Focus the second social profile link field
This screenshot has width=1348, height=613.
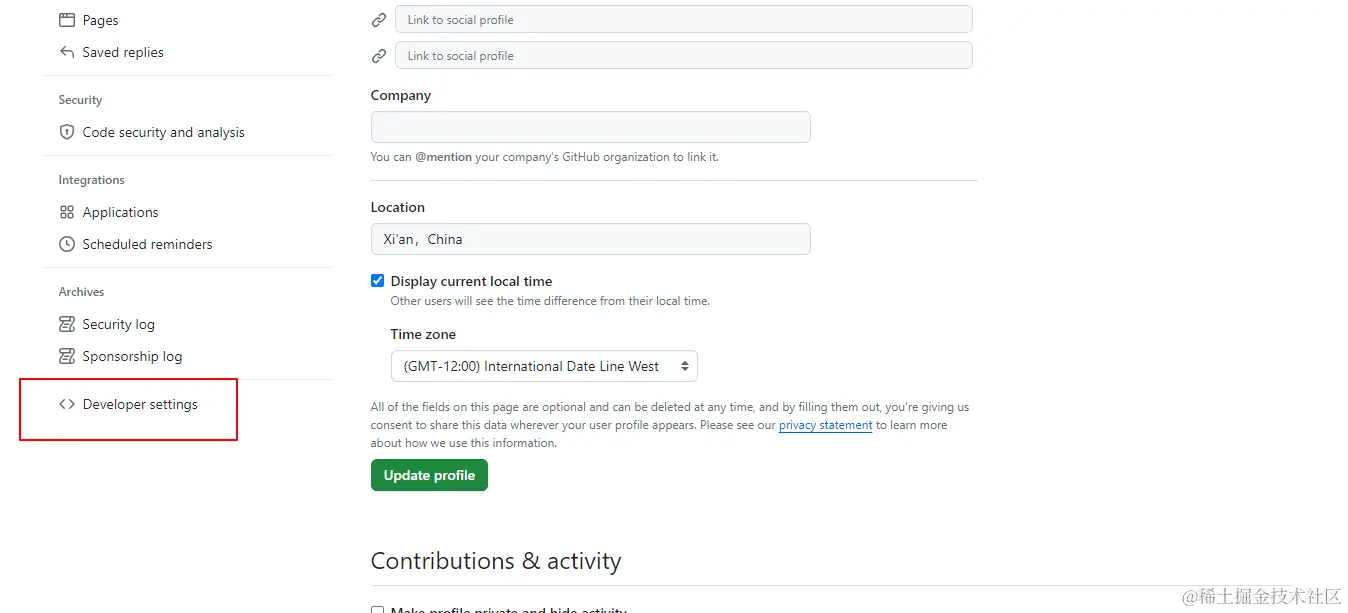coord(684,55)
